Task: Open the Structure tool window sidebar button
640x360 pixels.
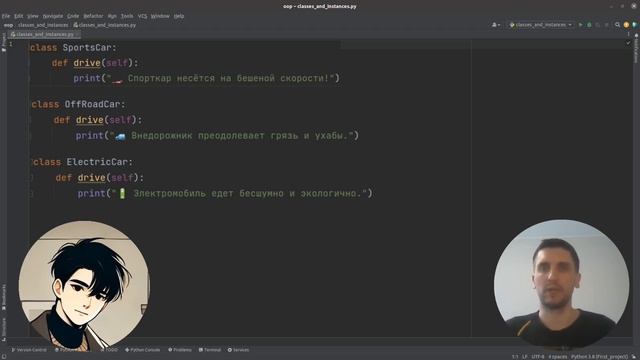Action: 4,329
